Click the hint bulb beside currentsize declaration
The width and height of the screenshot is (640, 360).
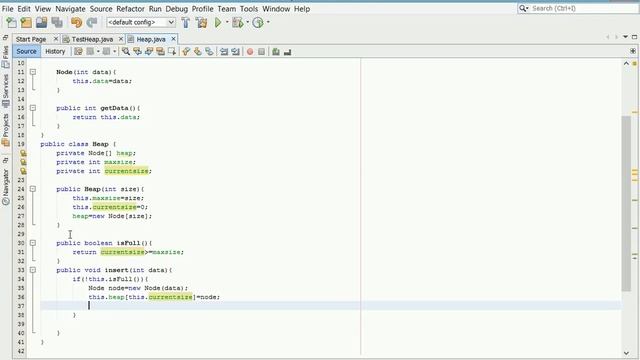coord(23,171)
